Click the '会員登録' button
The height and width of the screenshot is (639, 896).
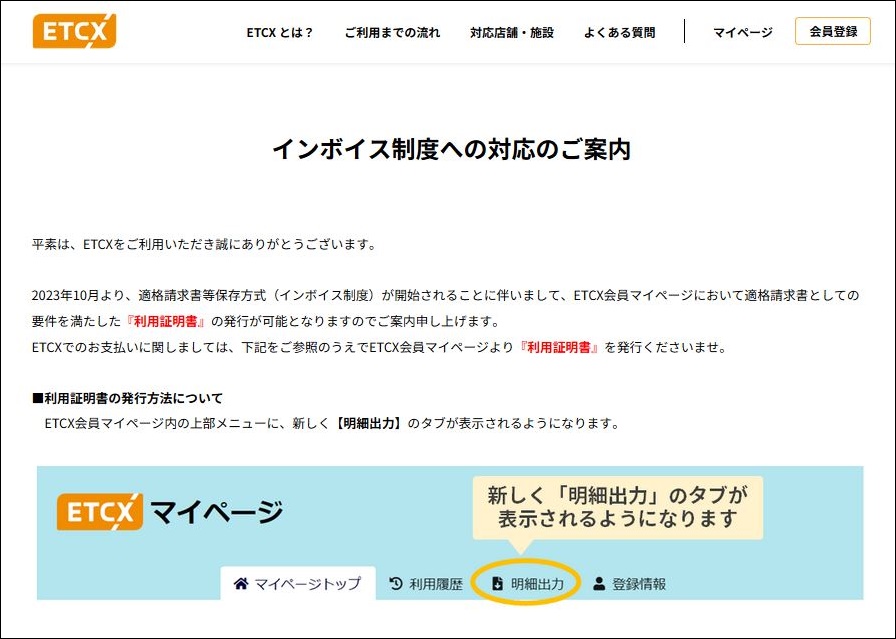(x=833, y=31)
